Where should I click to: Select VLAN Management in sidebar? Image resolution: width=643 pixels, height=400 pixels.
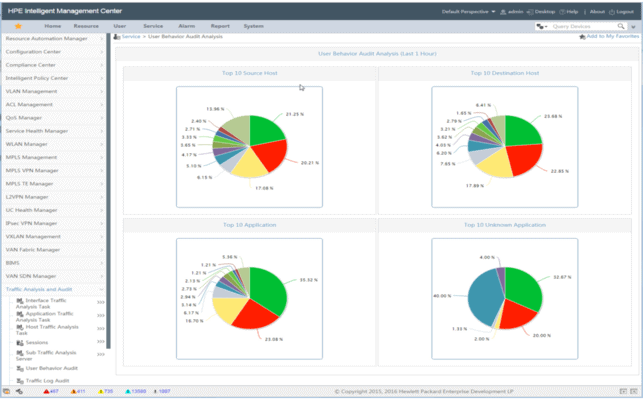pyautogui.click(x=53, y=91)
